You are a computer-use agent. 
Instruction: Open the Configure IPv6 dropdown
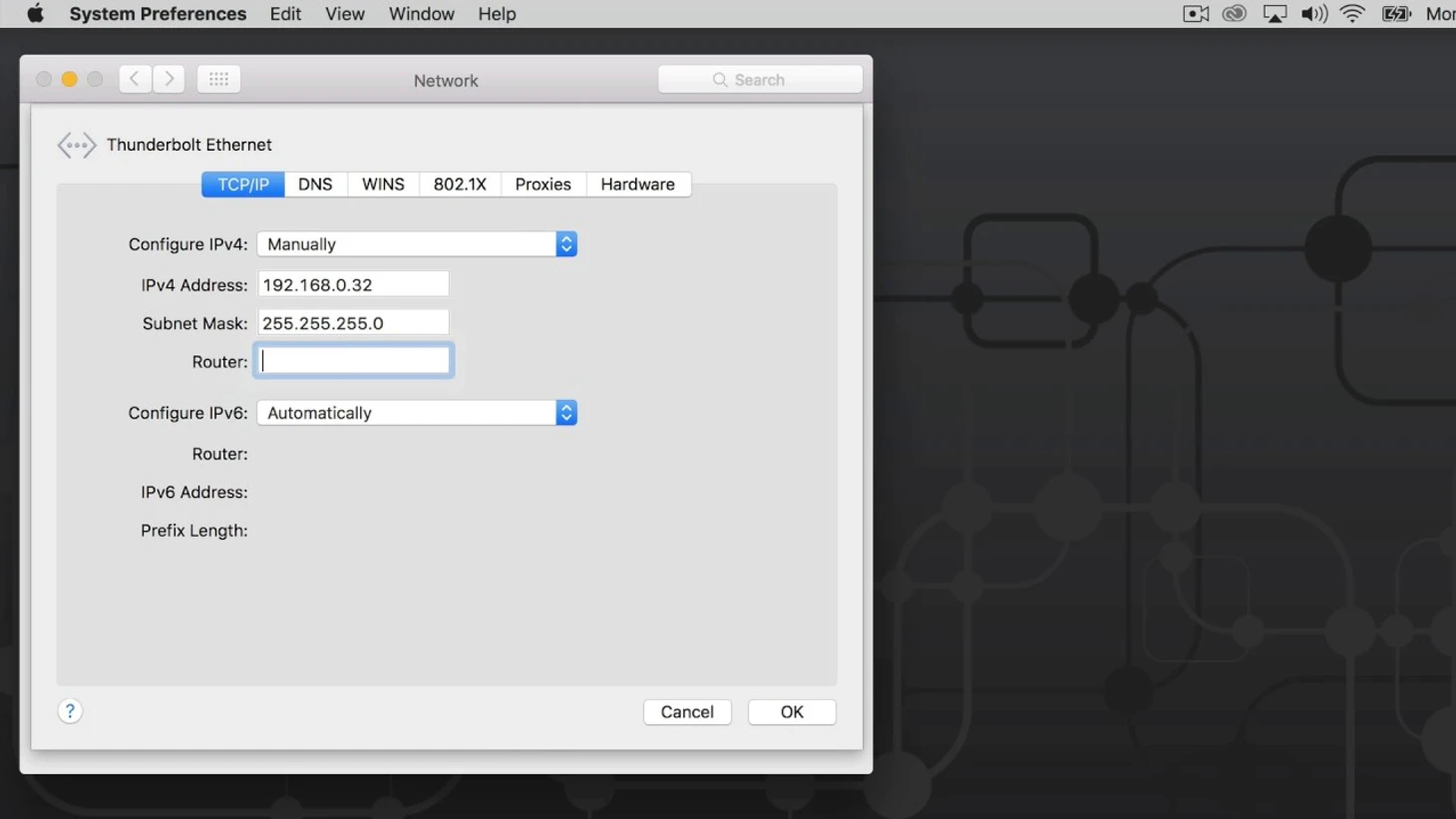point(417,413)
